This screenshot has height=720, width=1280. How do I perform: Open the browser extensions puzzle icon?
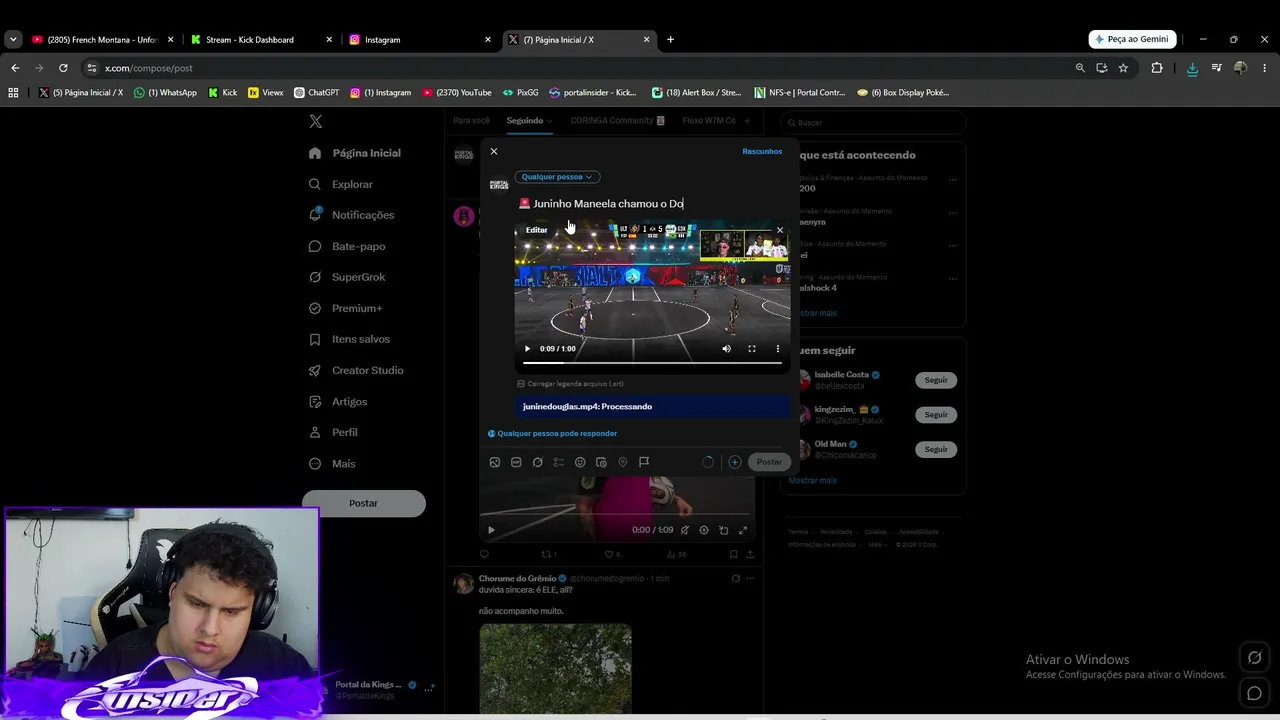point(1157,68)
